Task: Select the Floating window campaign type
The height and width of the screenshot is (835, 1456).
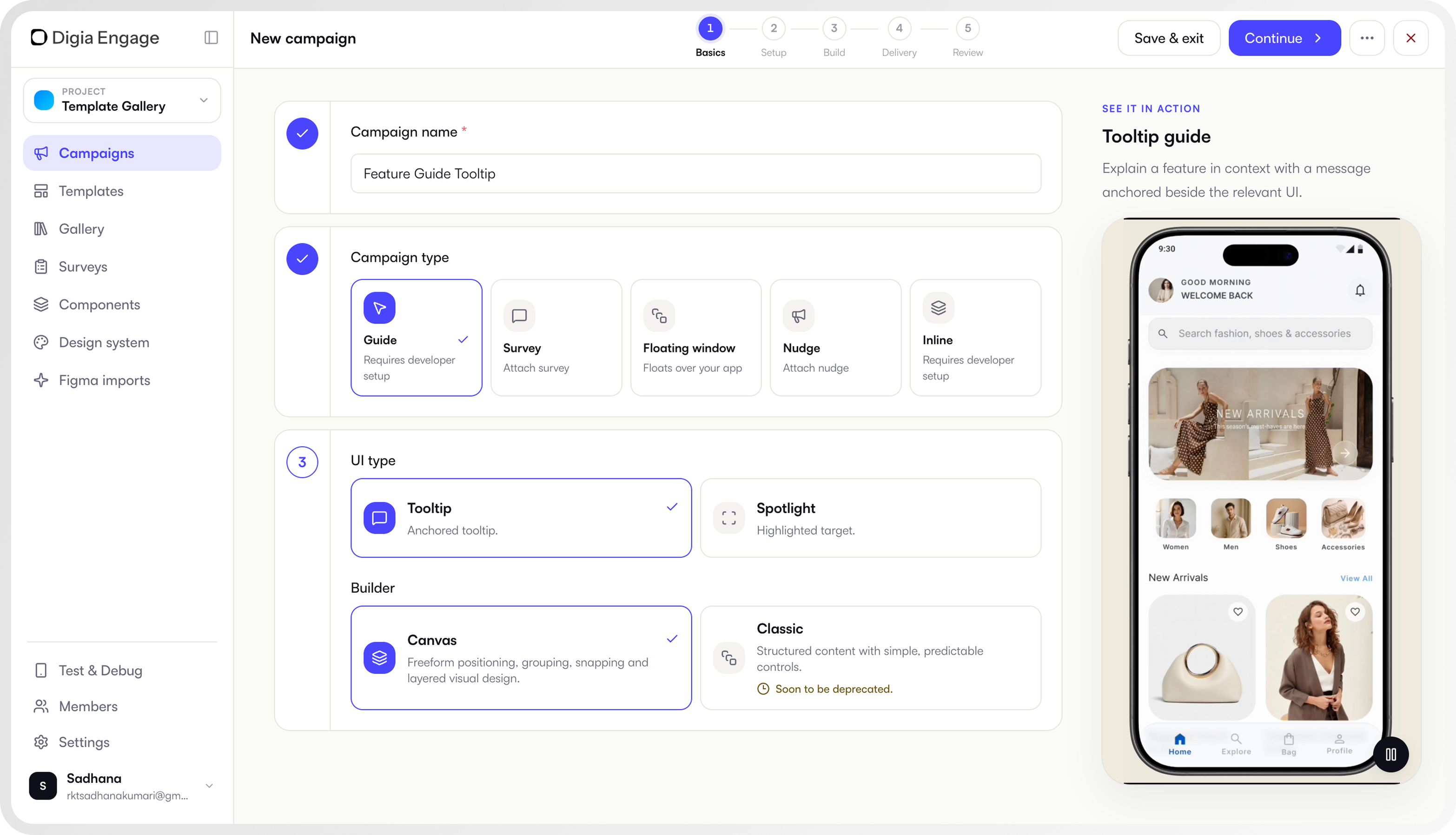Action: (x=695, y=338)
